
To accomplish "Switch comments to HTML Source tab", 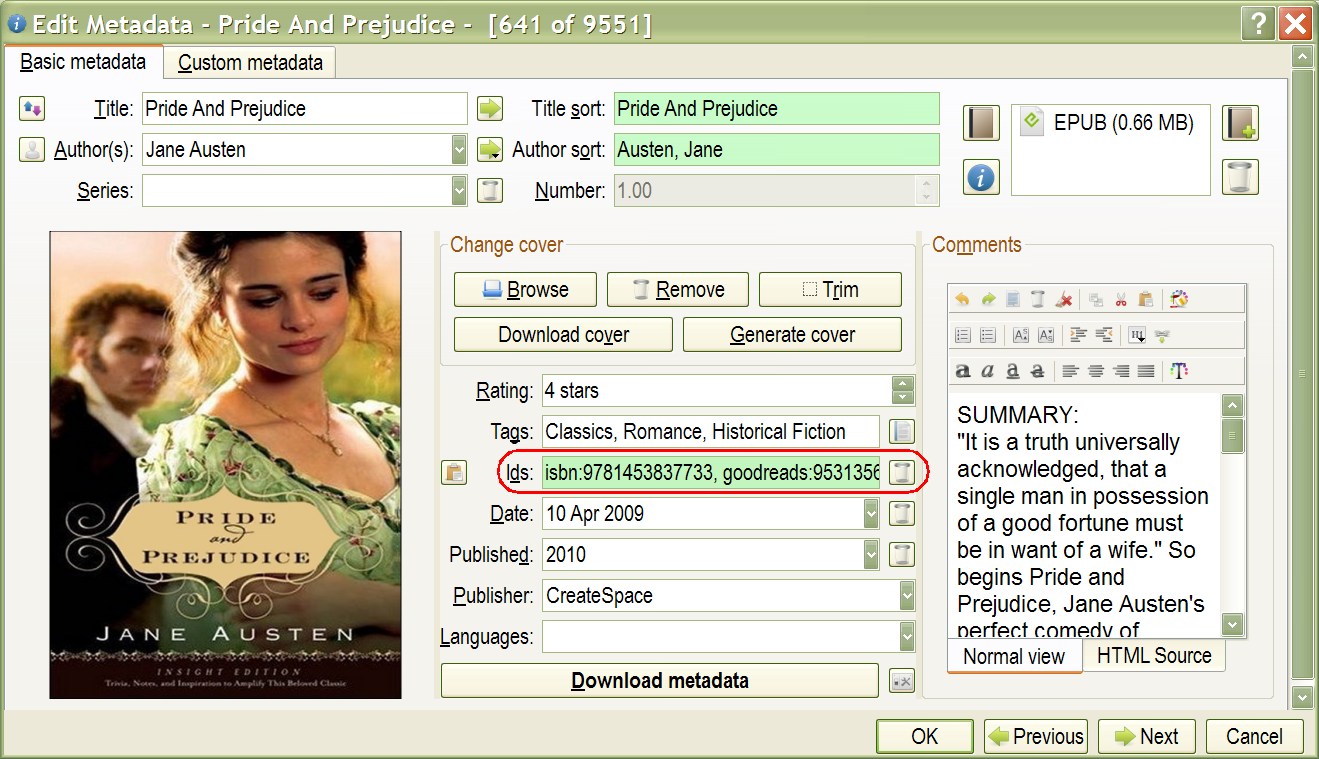I will [x=1154, y=656].
